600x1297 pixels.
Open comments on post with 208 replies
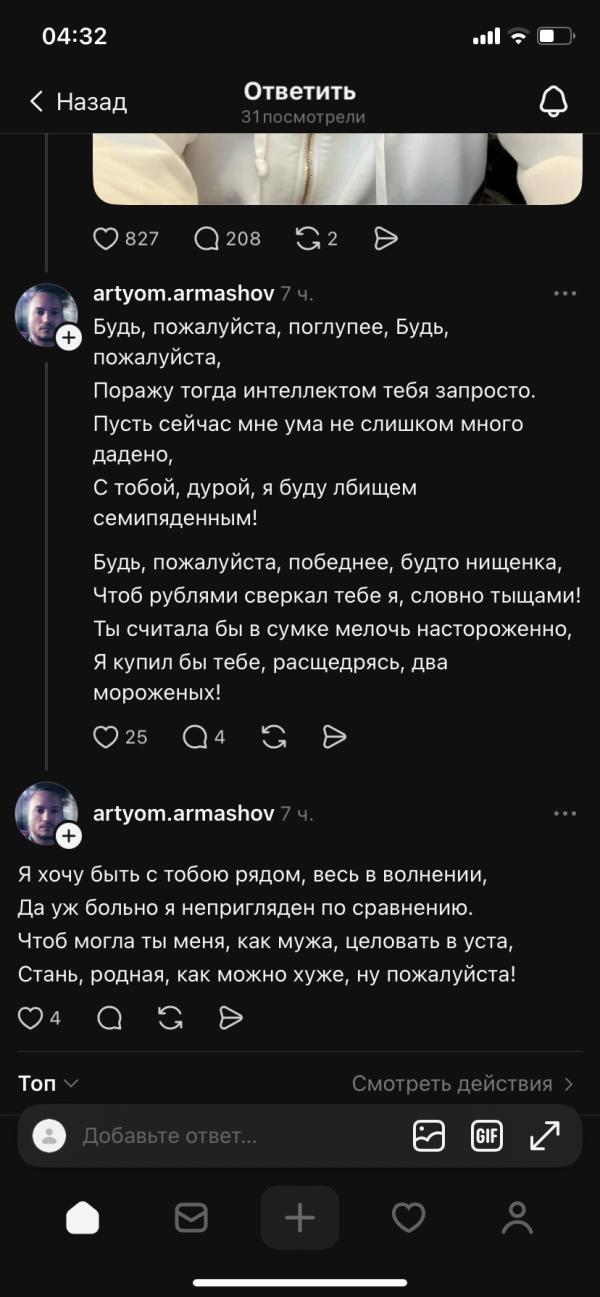[x=207, y=238]
